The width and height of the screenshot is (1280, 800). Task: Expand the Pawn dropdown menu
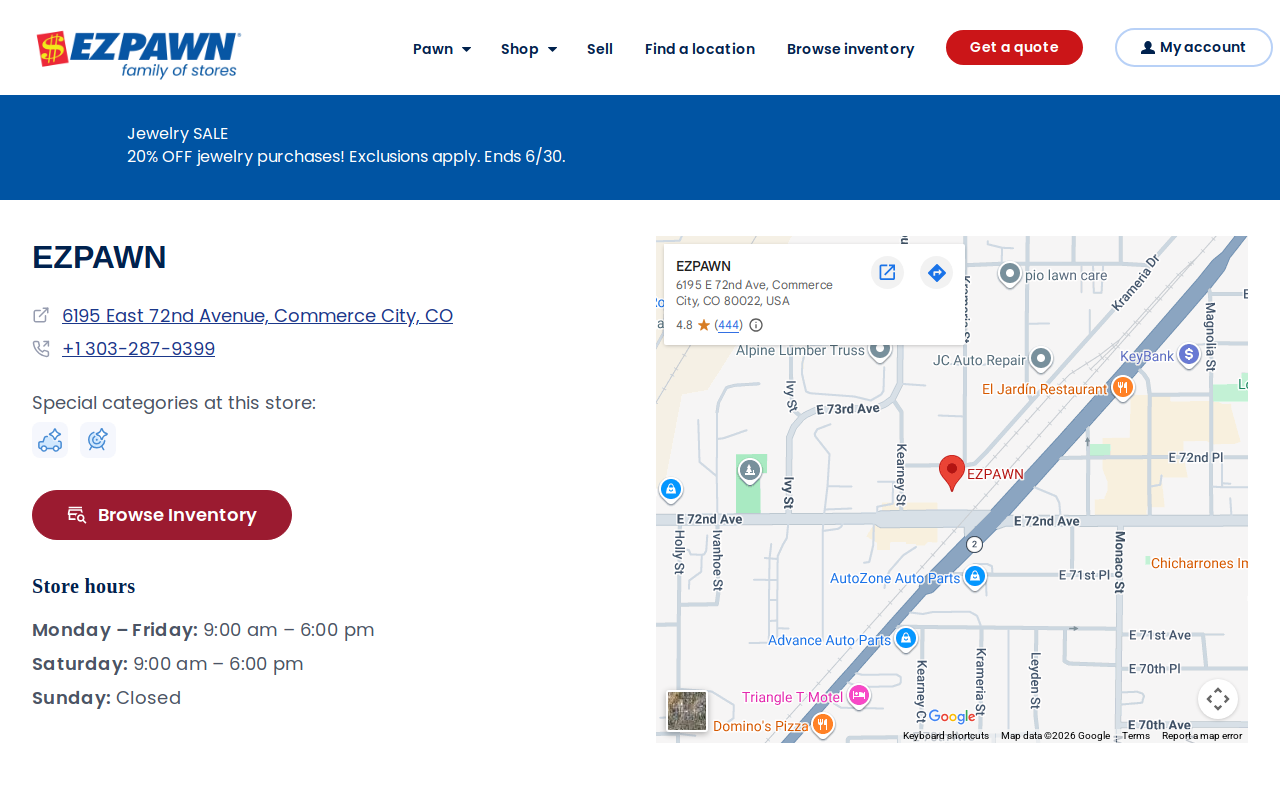pyautogui.click(x=442, y=49)
